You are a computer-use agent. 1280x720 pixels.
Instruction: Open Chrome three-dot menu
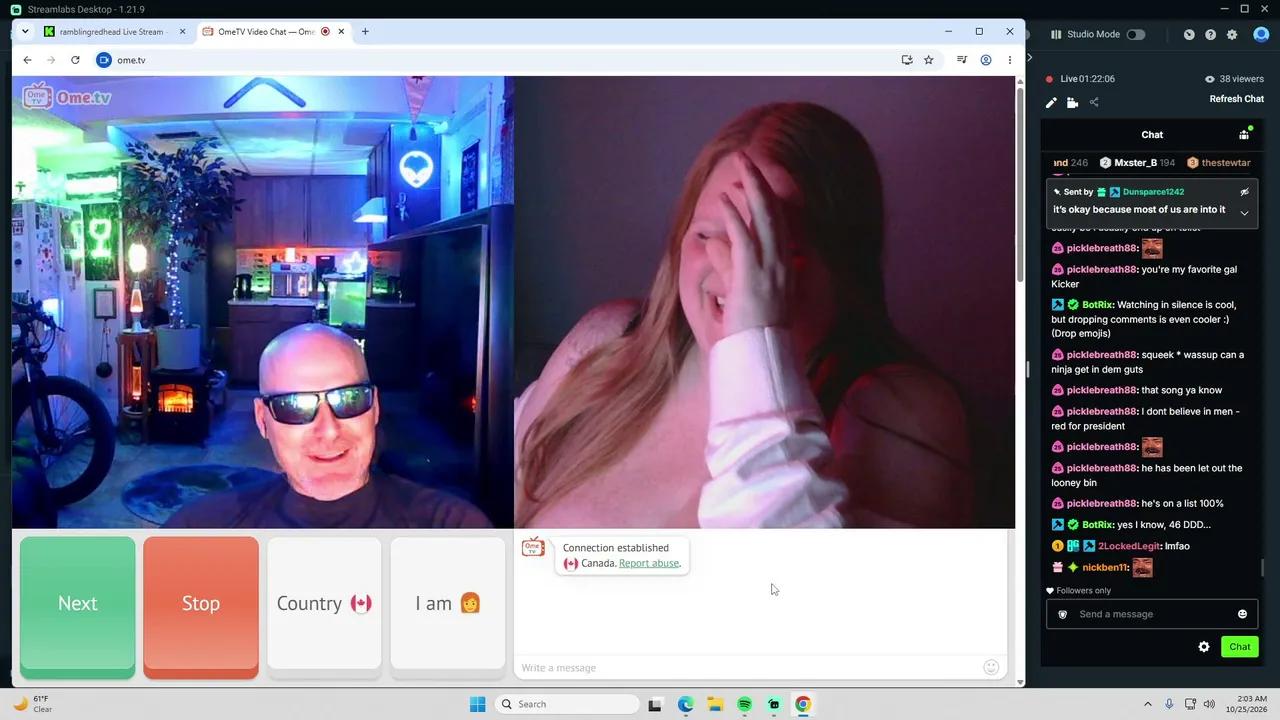[x=1009, y=60]
